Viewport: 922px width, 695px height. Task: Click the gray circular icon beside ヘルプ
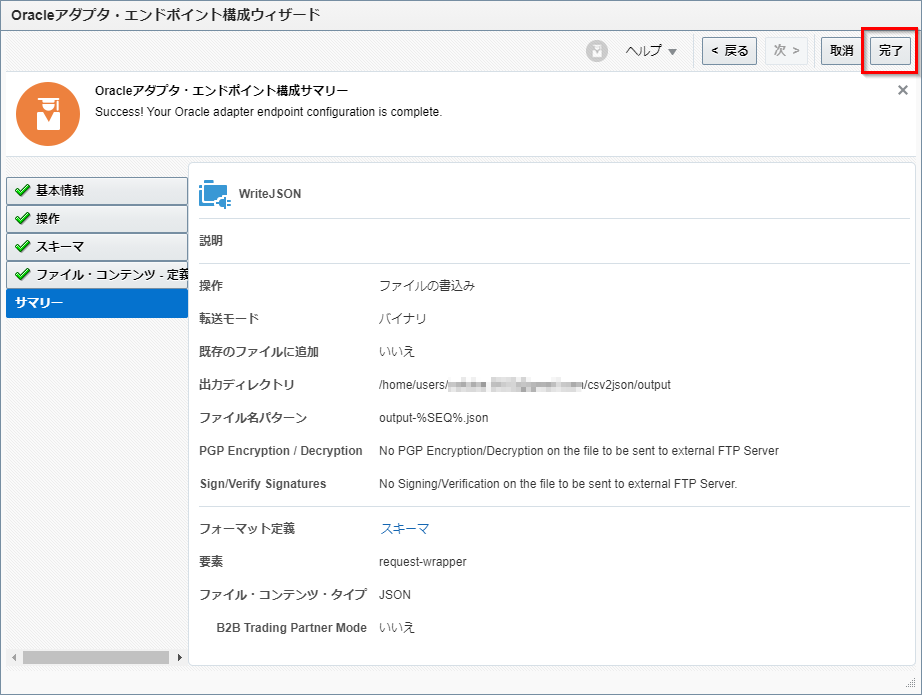click(597, 51)
